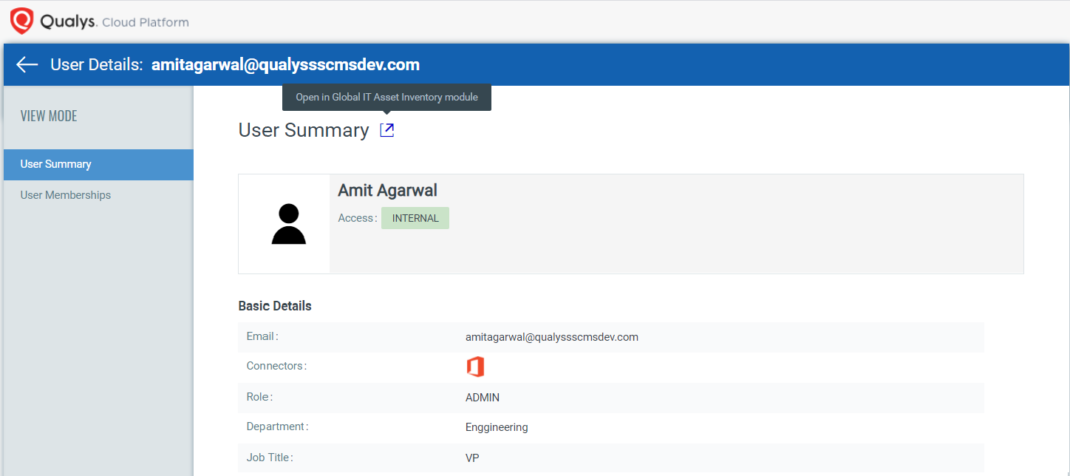Click the back arrow in the header

pos(27,65)
